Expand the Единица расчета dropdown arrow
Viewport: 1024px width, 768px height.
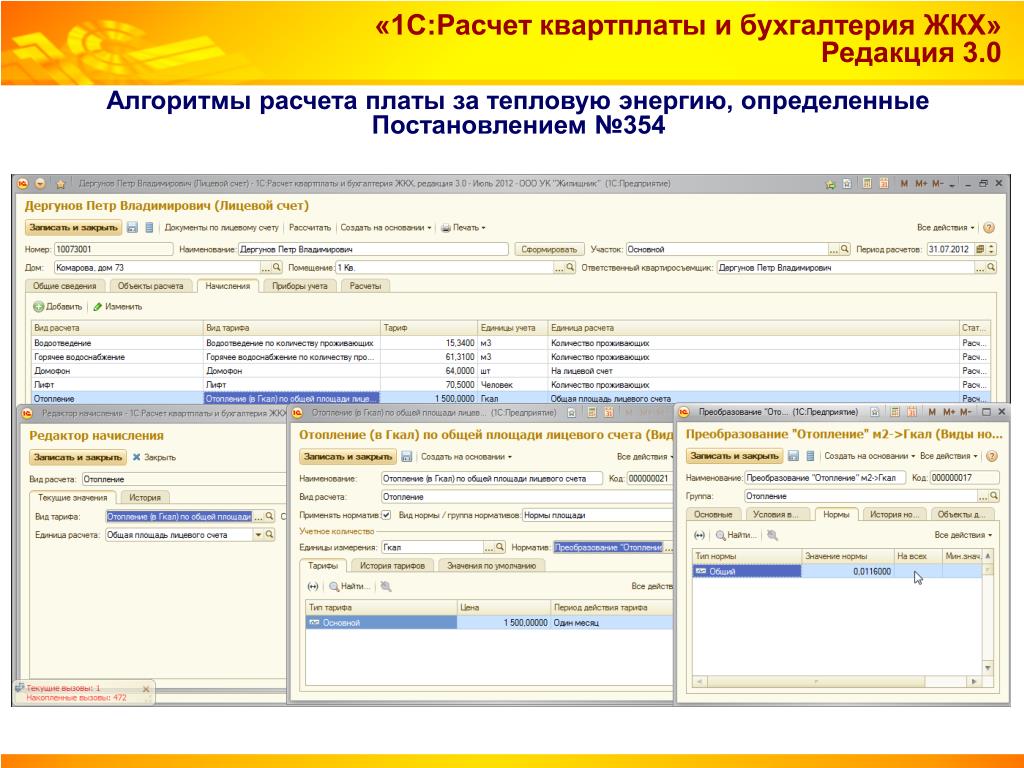click(258, 534)
